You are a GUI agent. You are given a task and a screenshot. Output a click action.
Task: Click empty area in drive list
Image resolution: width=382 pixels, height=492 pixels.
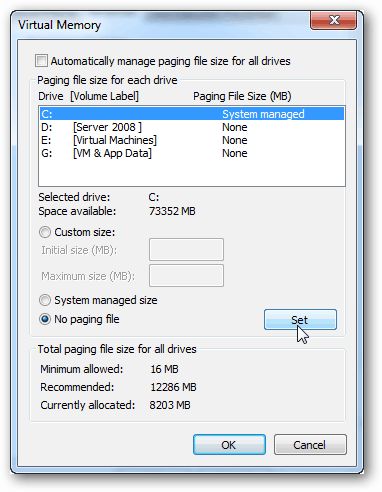click(192, 173)
